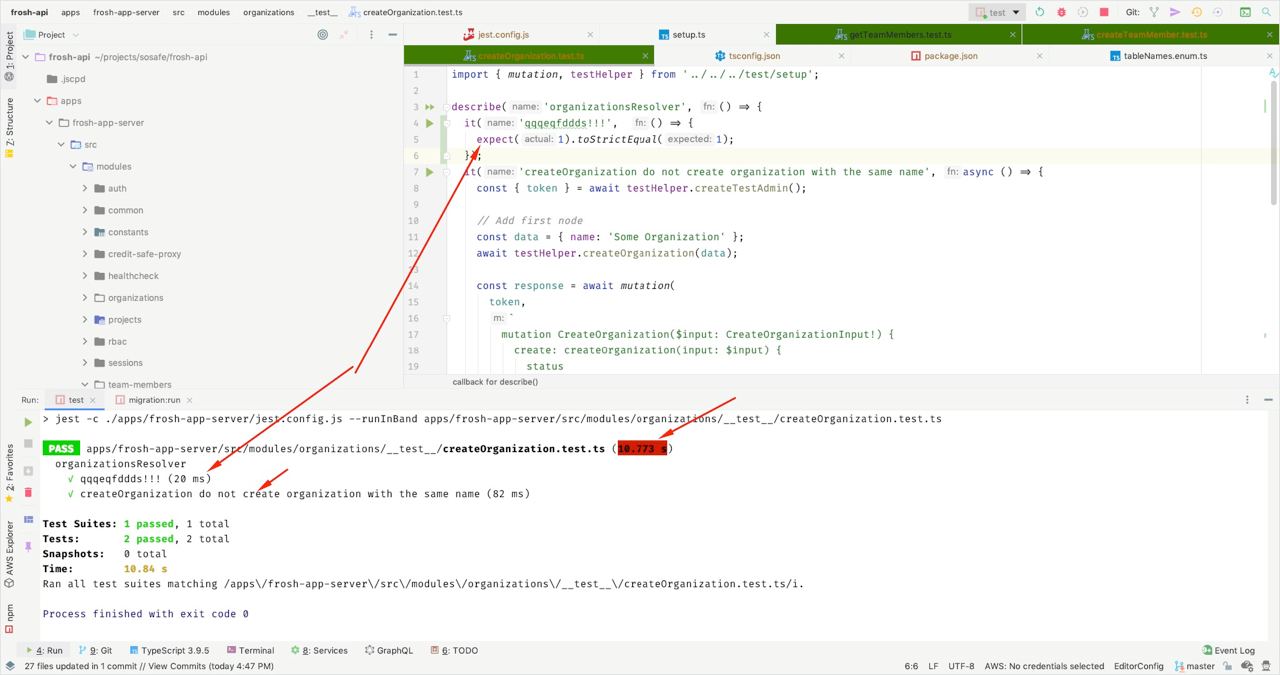Image resolution: width=1280 pixels, height=675 pixels.
Task: Toggle the npm side panel
Action: (9, 618)
